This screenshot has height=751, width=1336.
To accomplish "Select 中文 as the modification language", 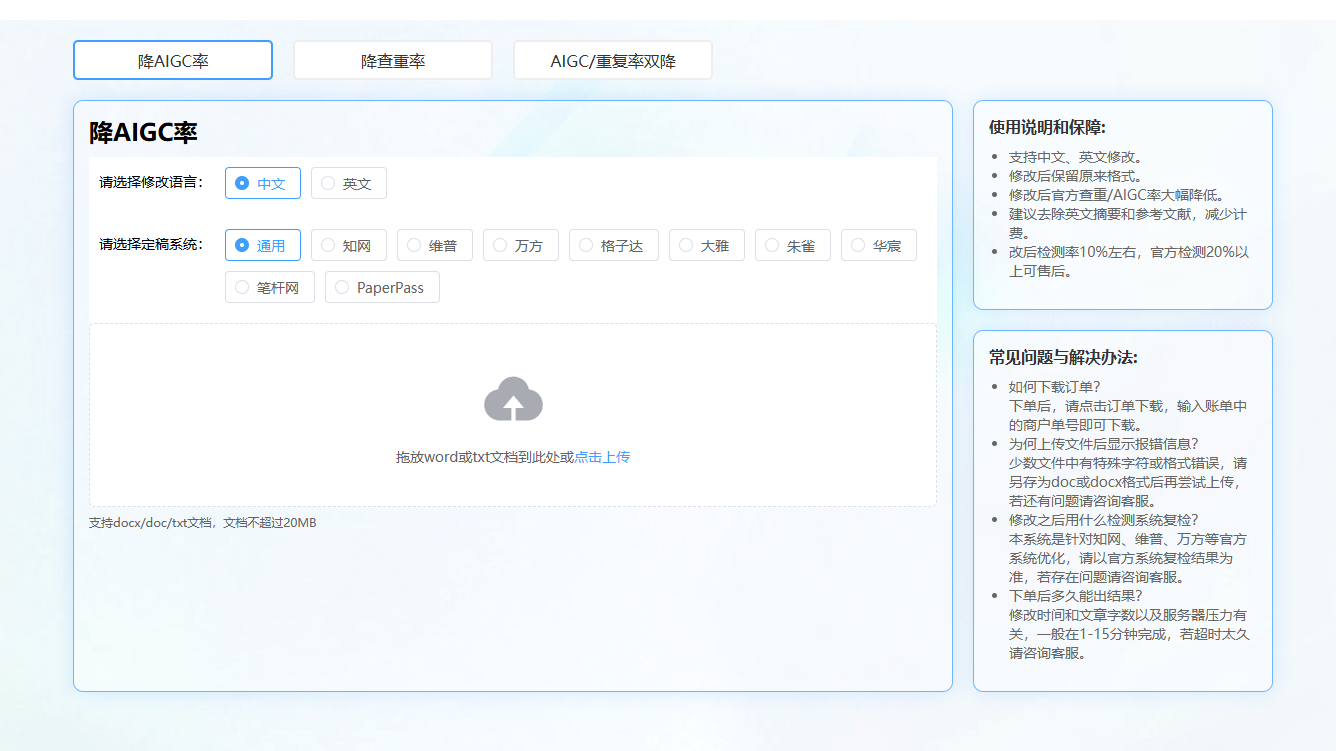I will (262, 183).
